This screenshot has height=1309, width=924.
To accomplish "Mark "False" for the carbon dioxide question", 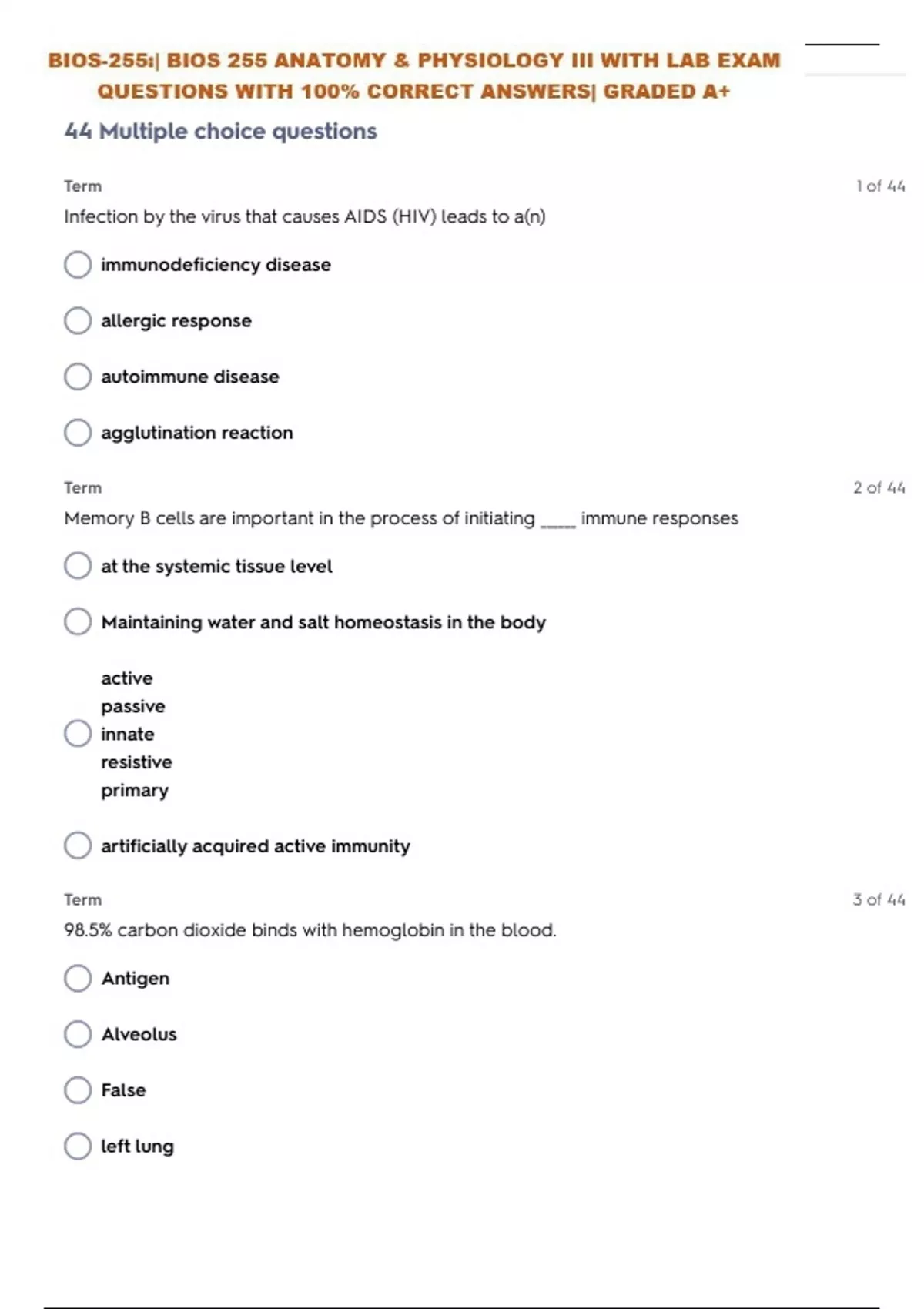I will [x=78, y=1090].
